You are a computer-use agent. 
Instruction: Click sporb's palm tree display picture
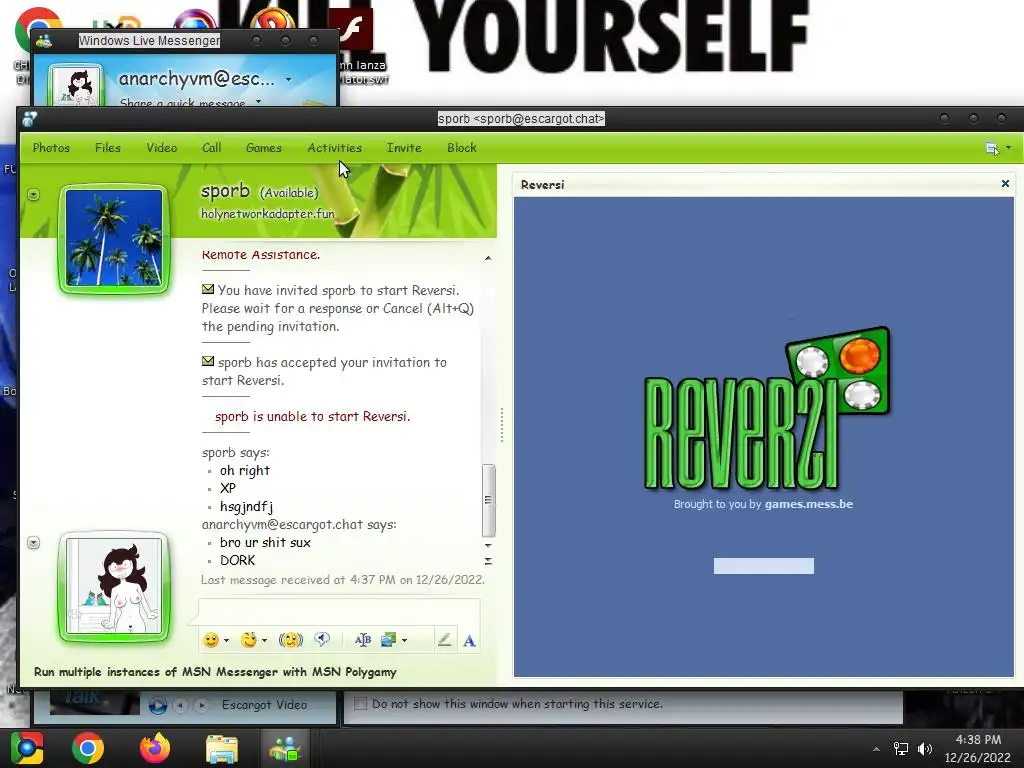tap(114, 238)
